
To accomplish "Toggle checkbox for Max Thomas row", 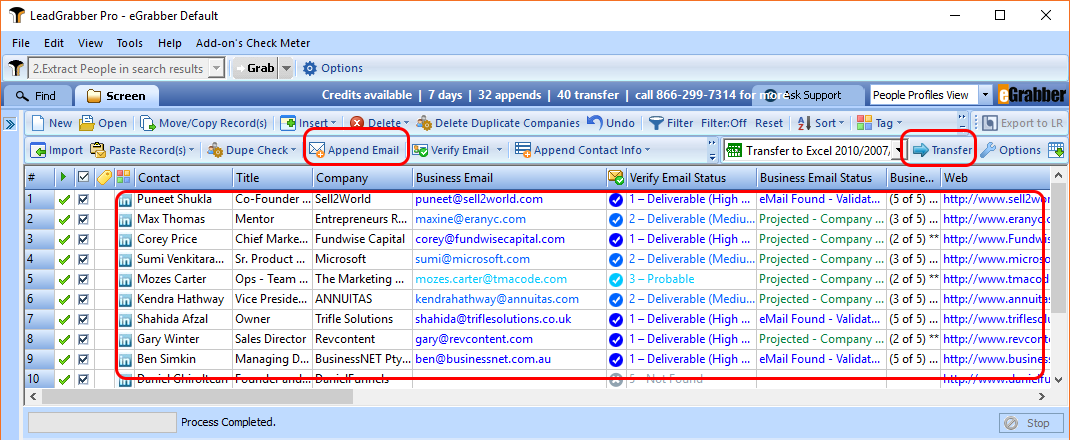I will pos(84,220).
